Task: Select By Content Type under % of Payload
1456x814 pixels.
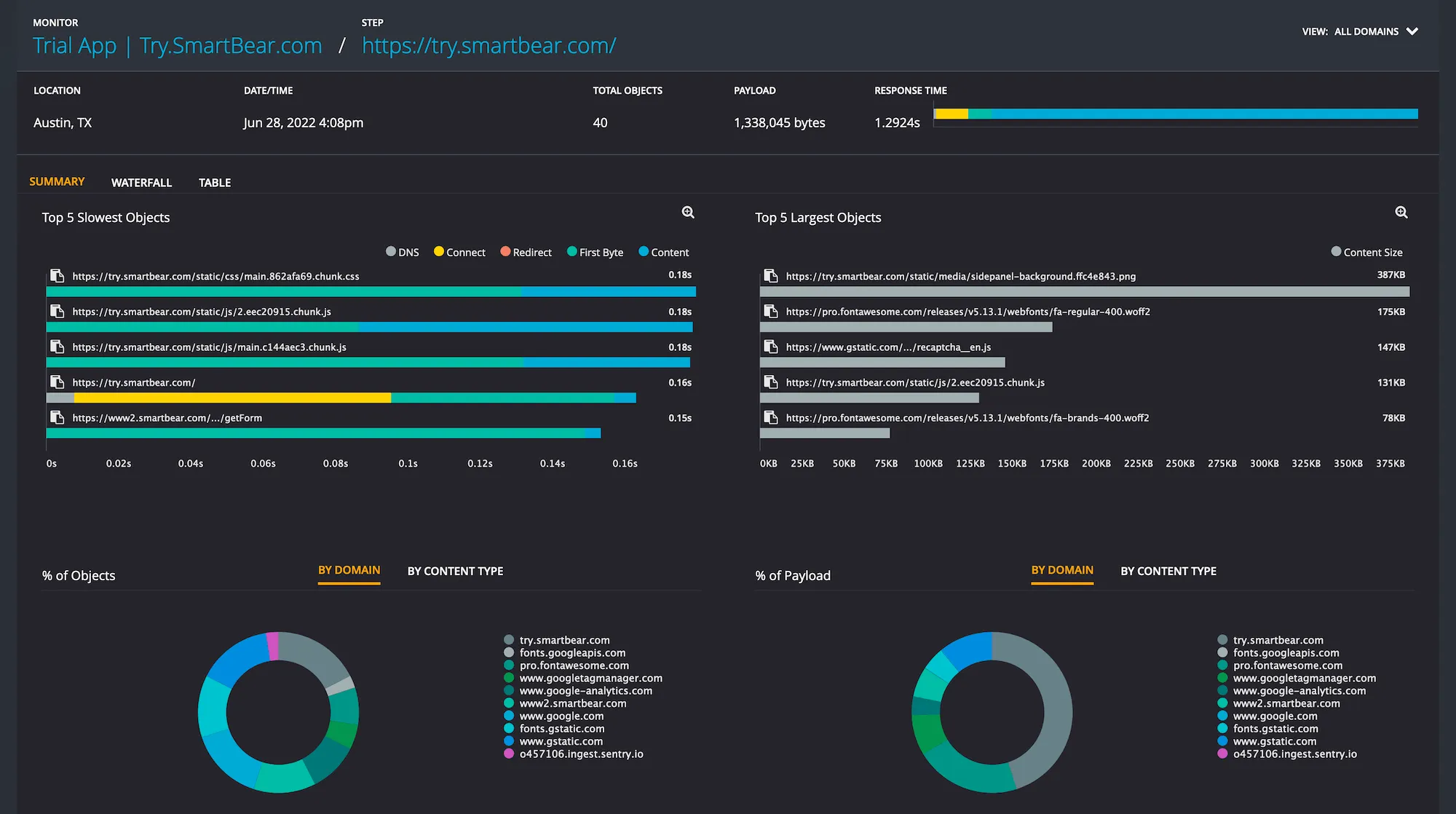Action: 1168,571
